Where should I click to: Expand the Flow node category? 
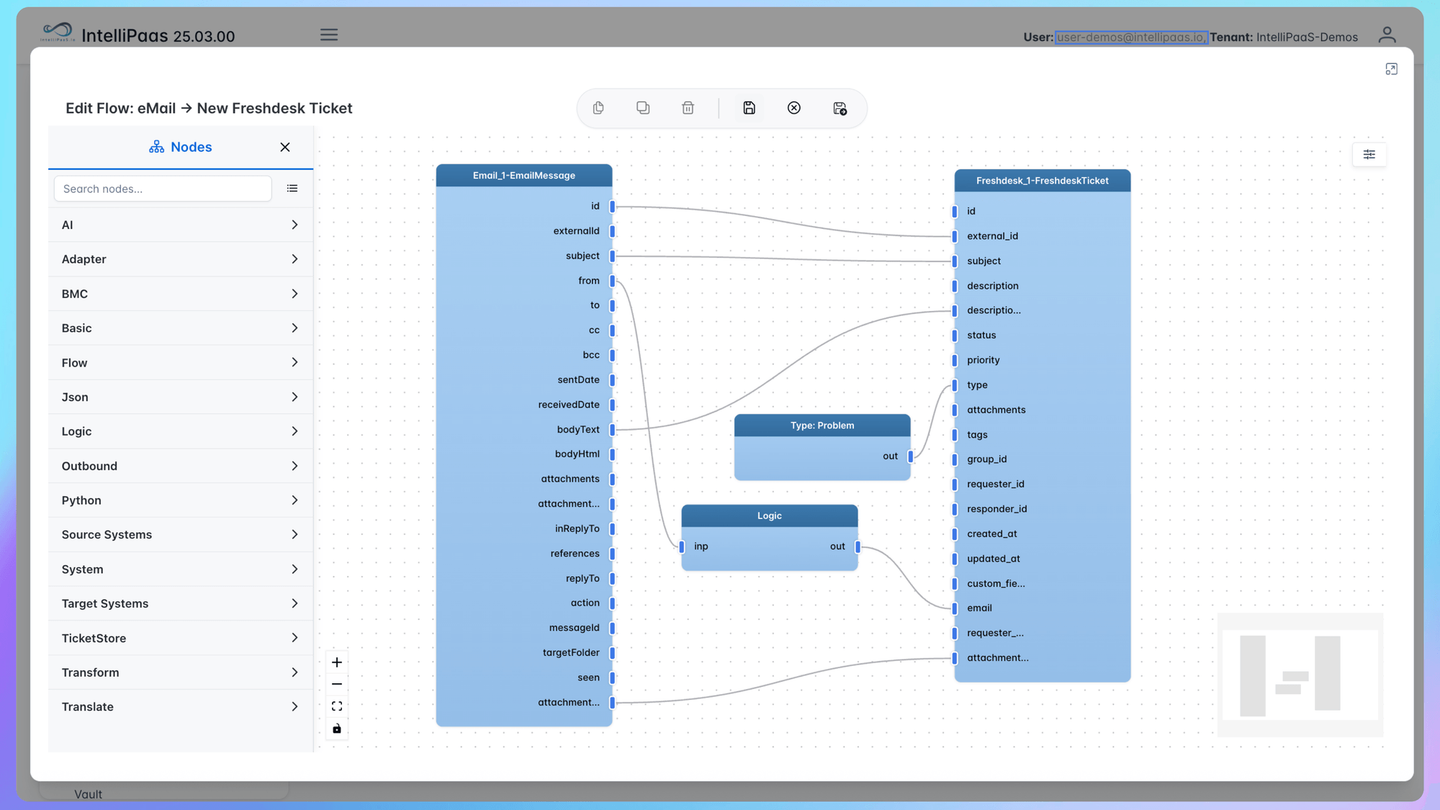coord(180,363)
